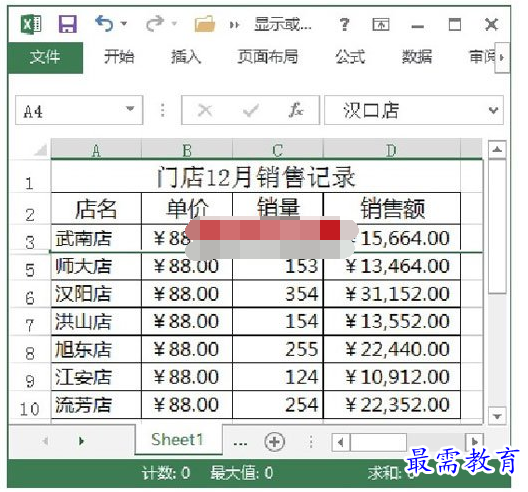This screenshot has height=492, width=528.
Task: Open the 文件 menu tab
Action: (45, 57)
